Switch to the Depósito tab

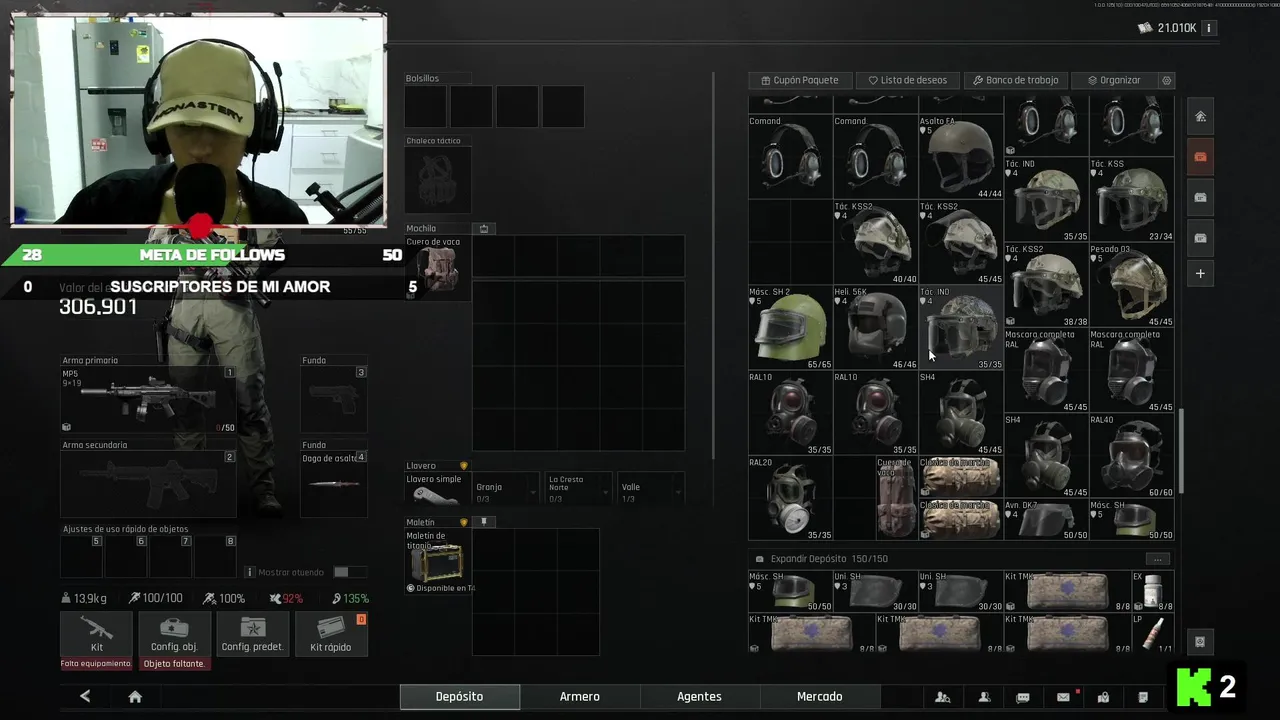click(x=459, y=697)
